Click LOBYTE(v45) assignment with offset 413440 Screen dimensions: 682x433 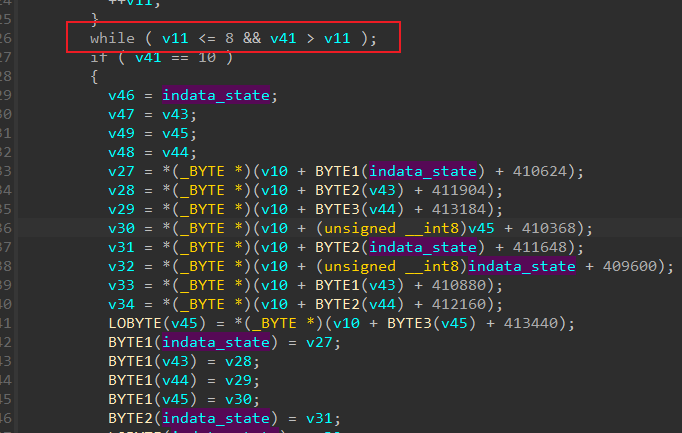point(341,323)
